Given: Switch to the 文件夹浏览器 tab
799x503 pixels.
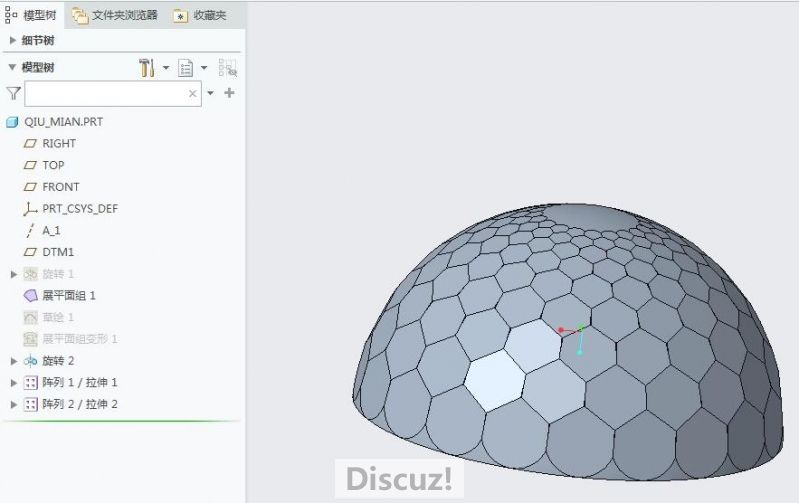Looking at the screenshot, I should click(x=114, y=15).
